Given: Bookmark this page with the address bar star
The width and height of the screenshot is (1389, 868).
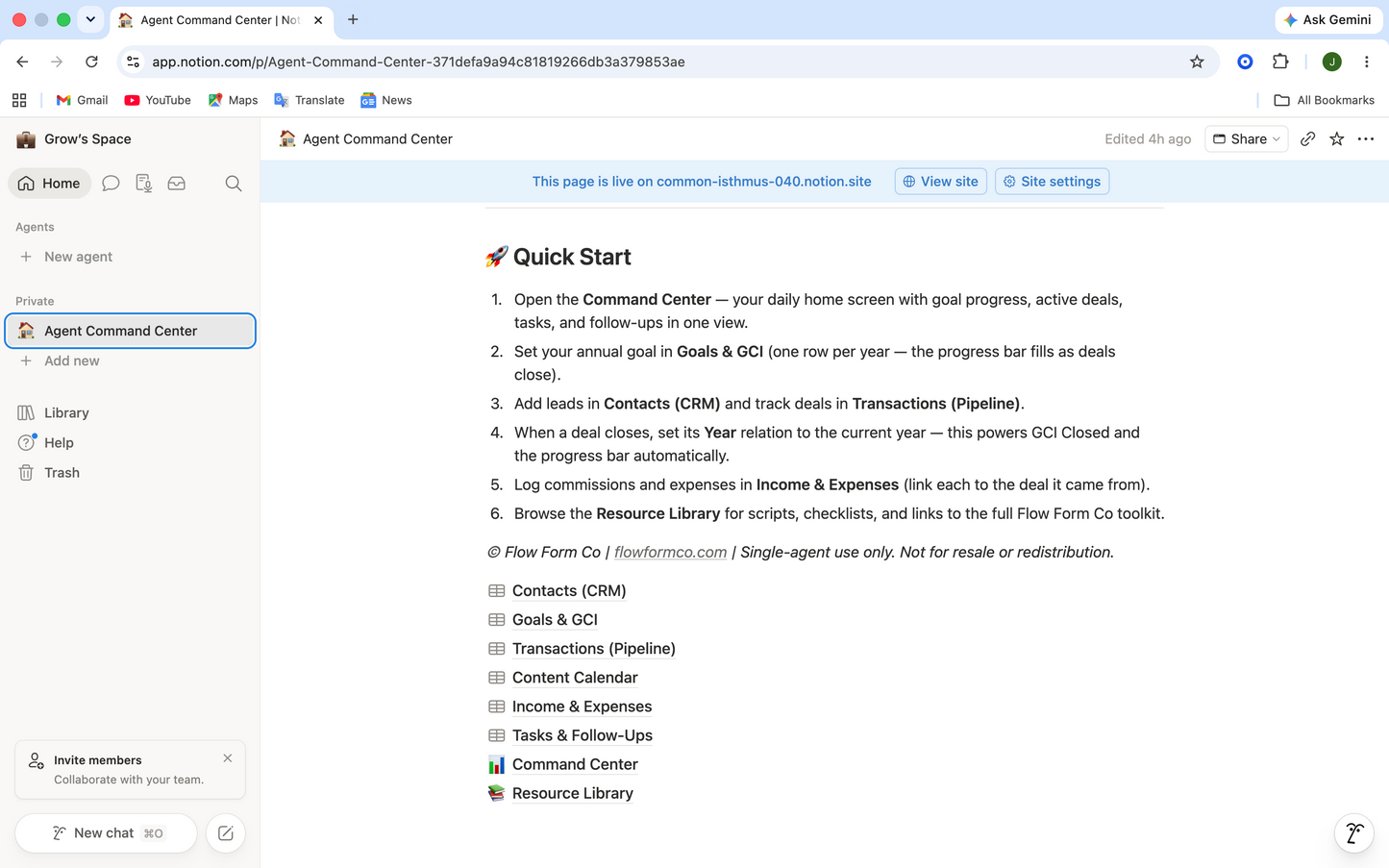Looking at the screenshot, I should point(1197,62).
